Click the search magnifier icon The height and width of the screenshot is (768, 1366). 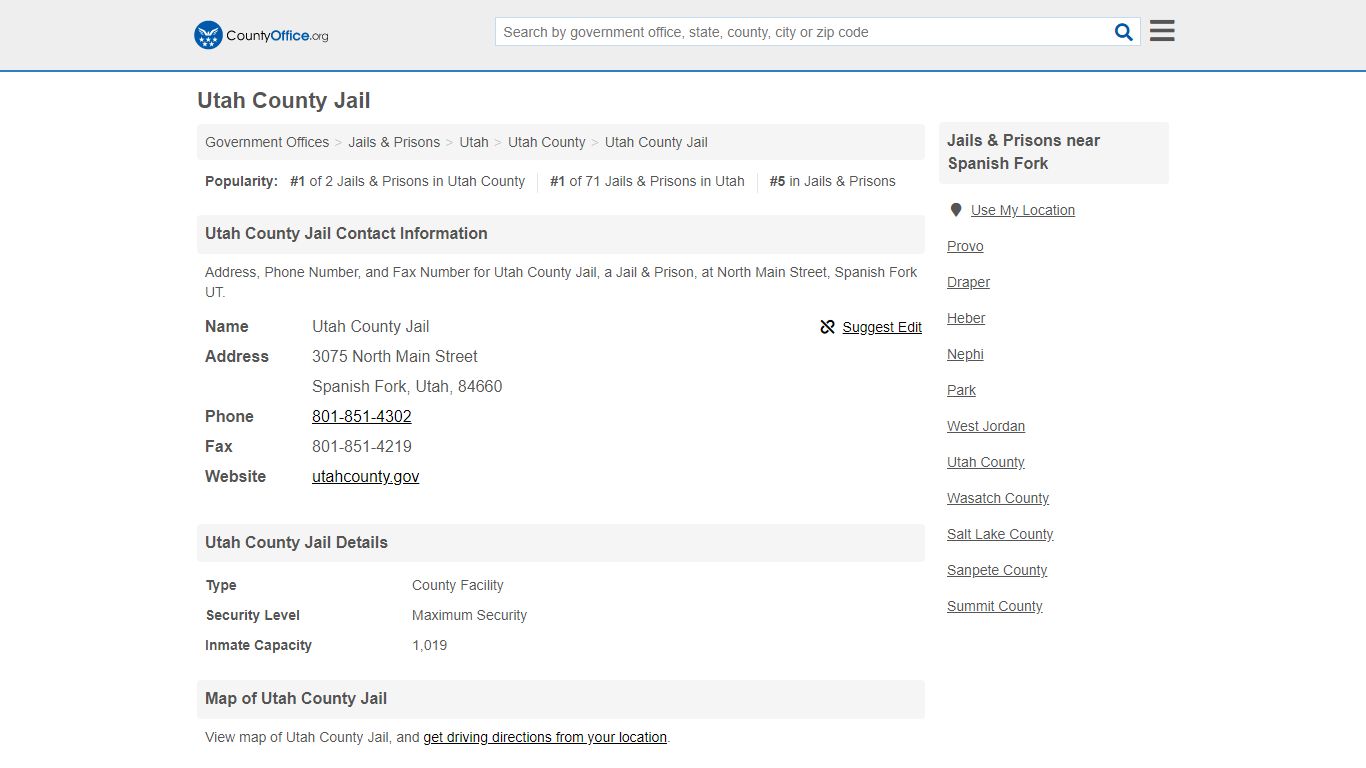(x=1124, y=32)
